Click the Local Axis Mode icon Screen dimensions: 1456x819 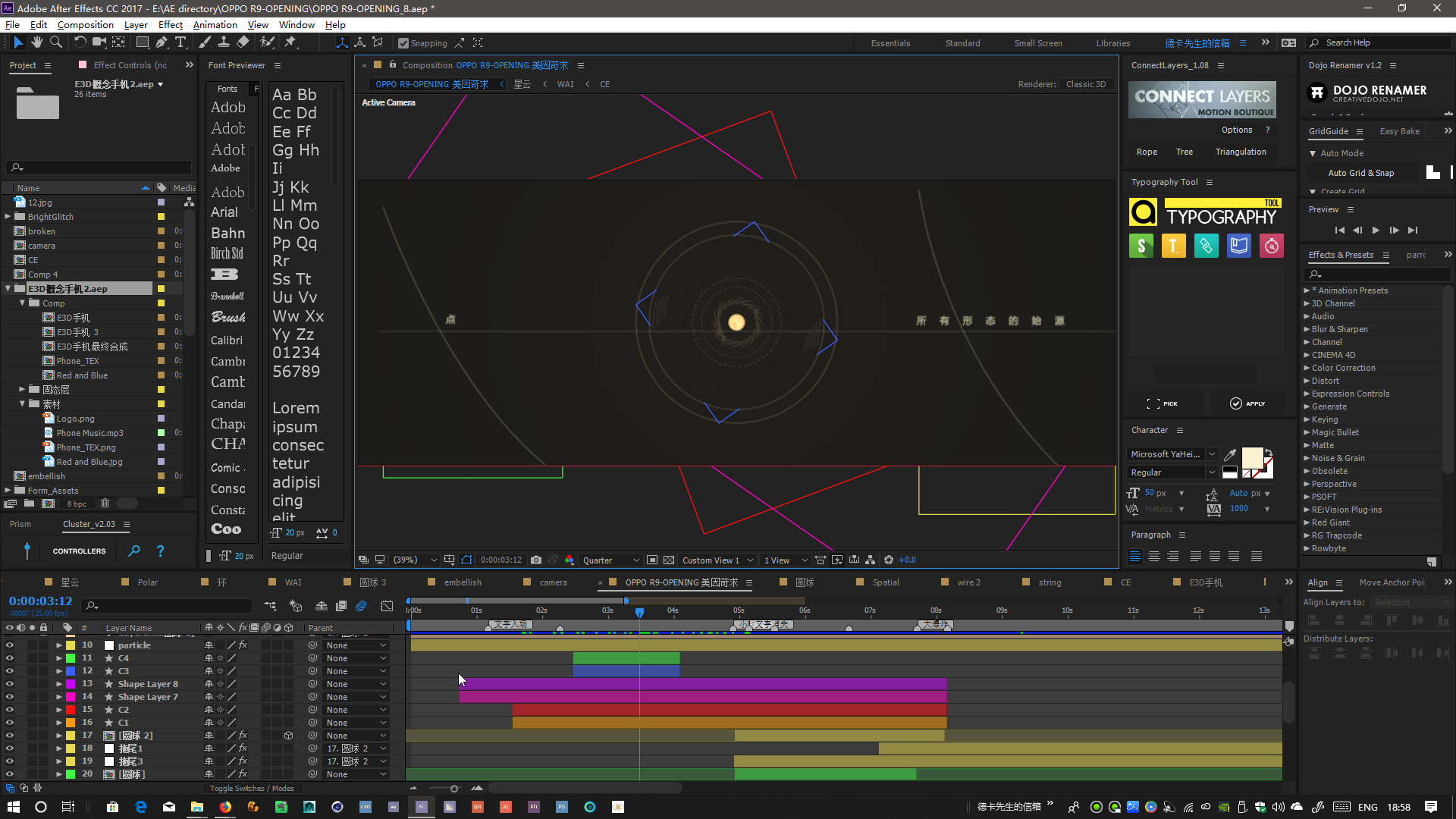[x=342, y=42]
